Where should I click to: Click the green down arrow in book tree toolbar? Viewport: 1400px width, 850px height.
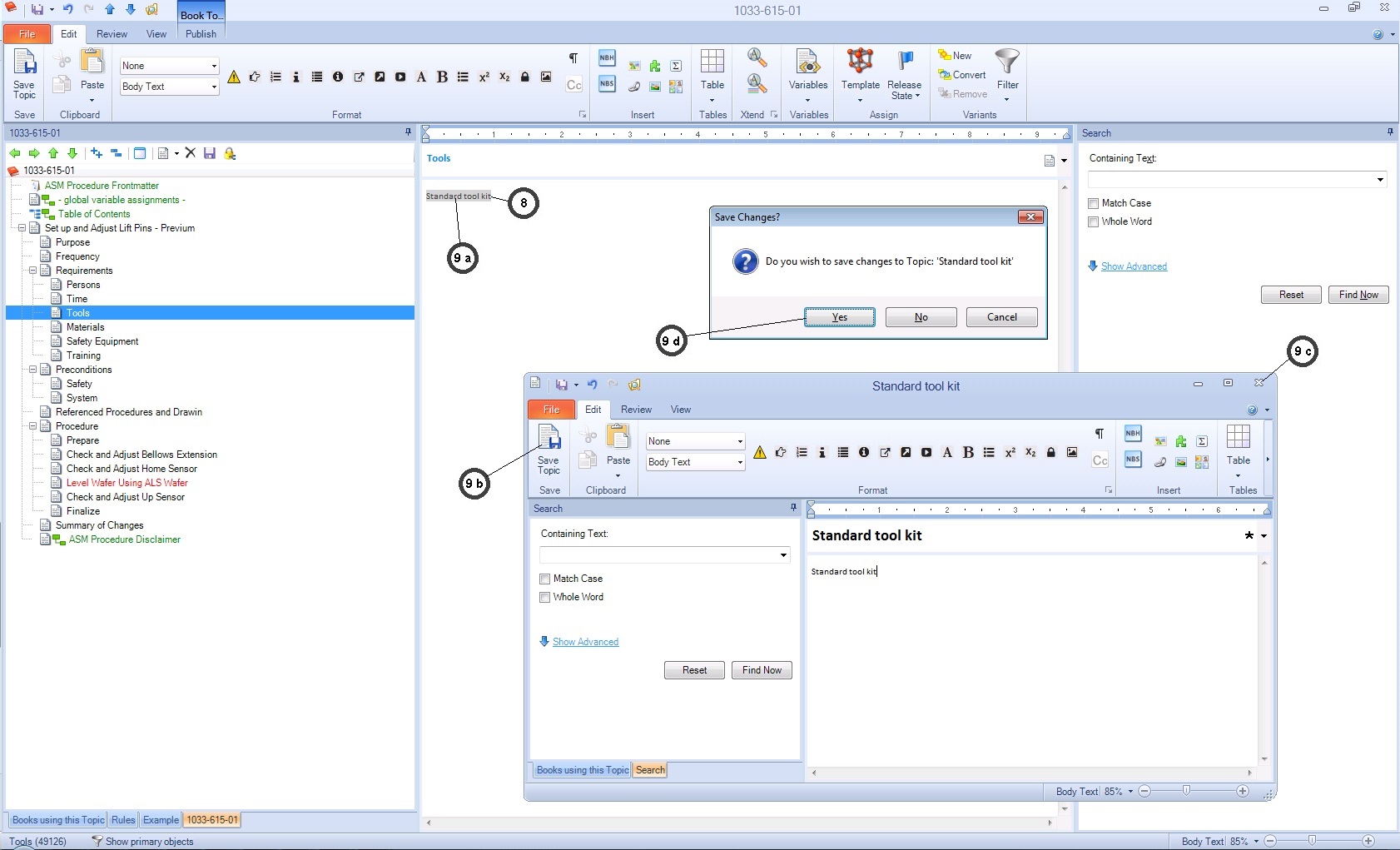coord(72,153)
